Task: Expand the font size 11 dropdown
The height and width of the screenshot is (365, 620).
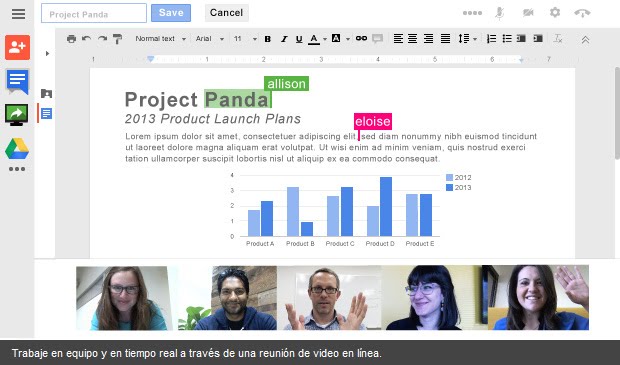Action: 245,39
